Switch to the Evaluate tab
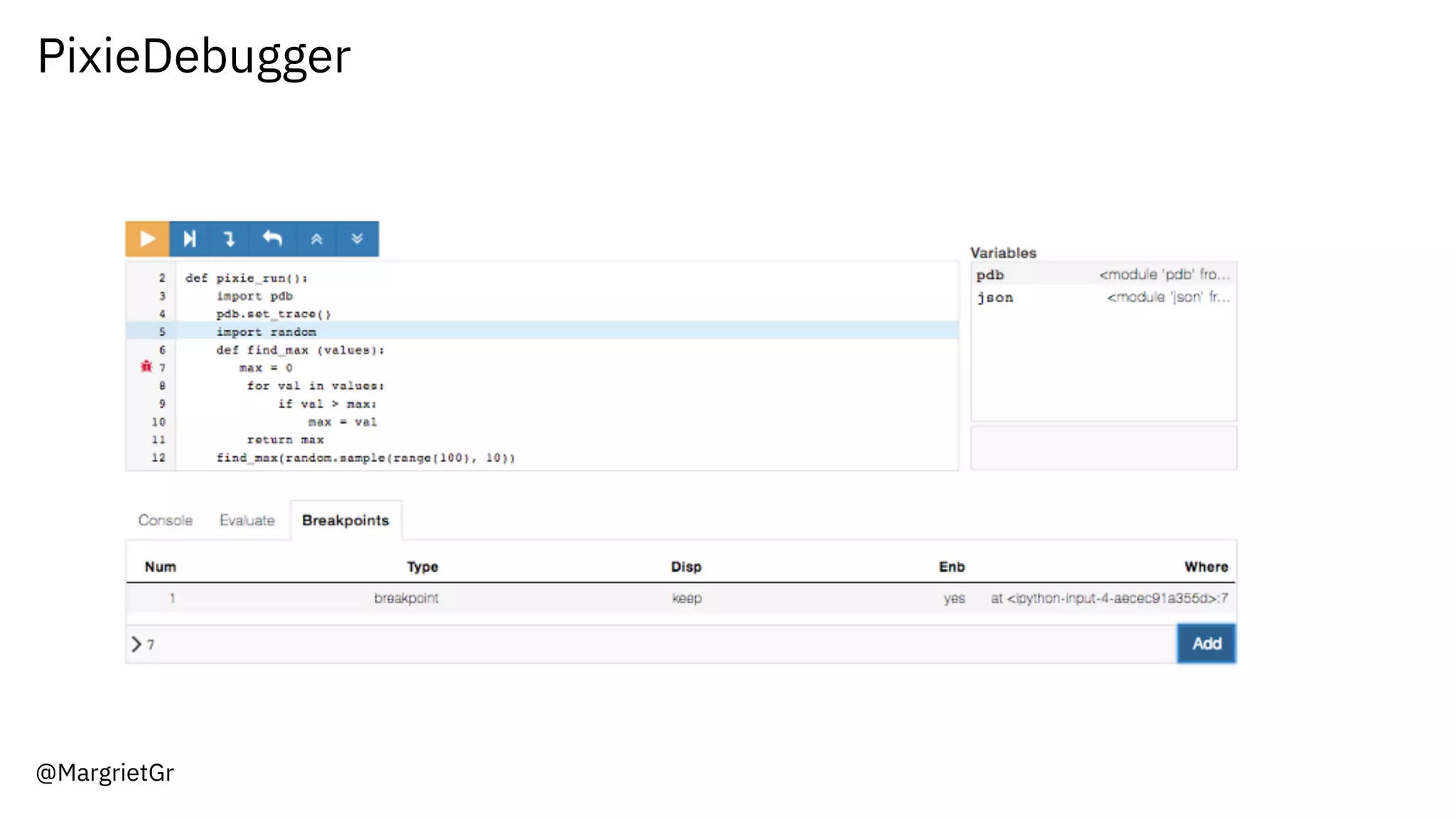This screenshot has height=819, width=1456. 247,520
